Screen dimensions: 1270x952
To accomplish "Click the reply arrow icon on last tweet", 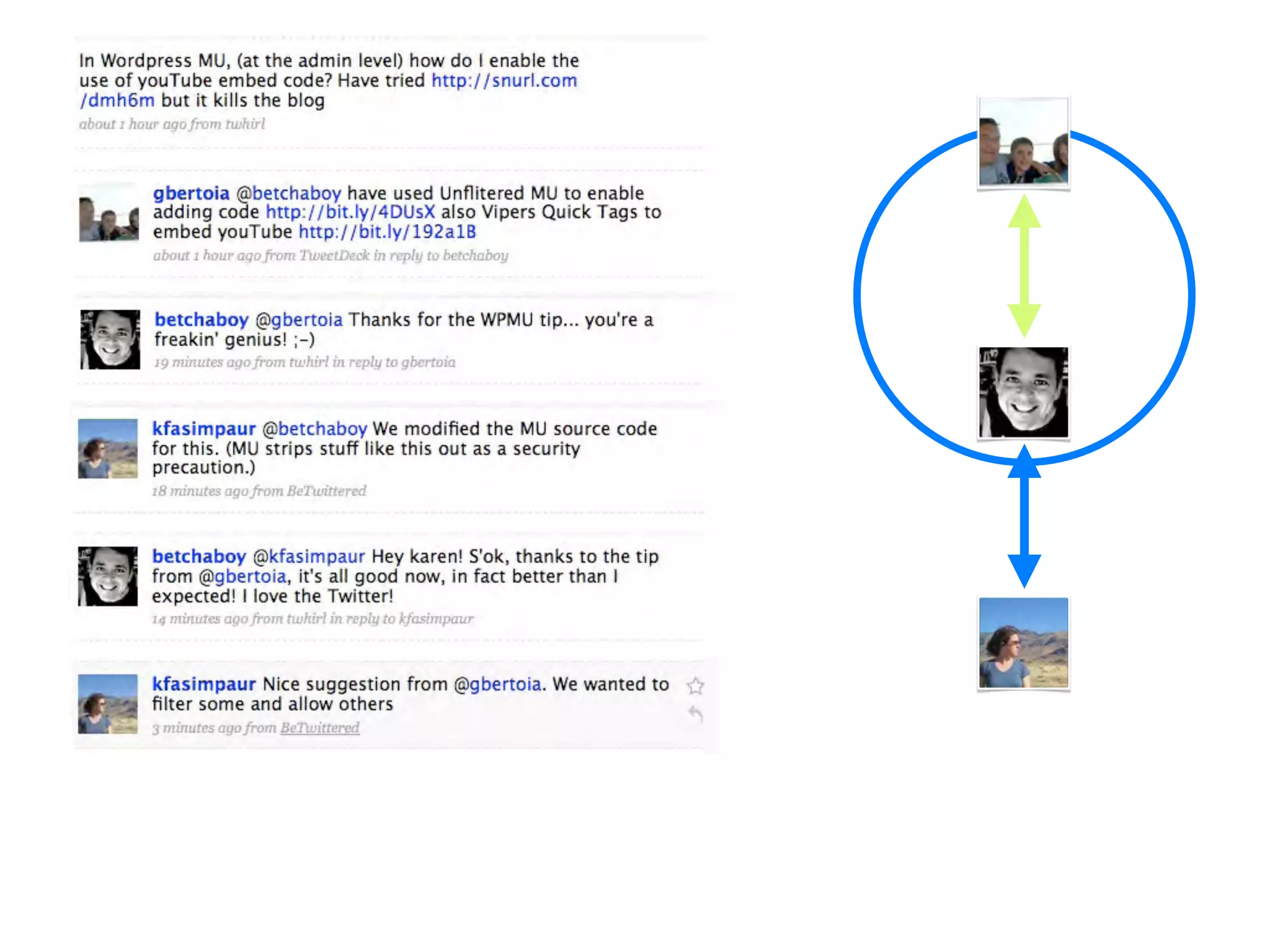I will tap(695, 714).
